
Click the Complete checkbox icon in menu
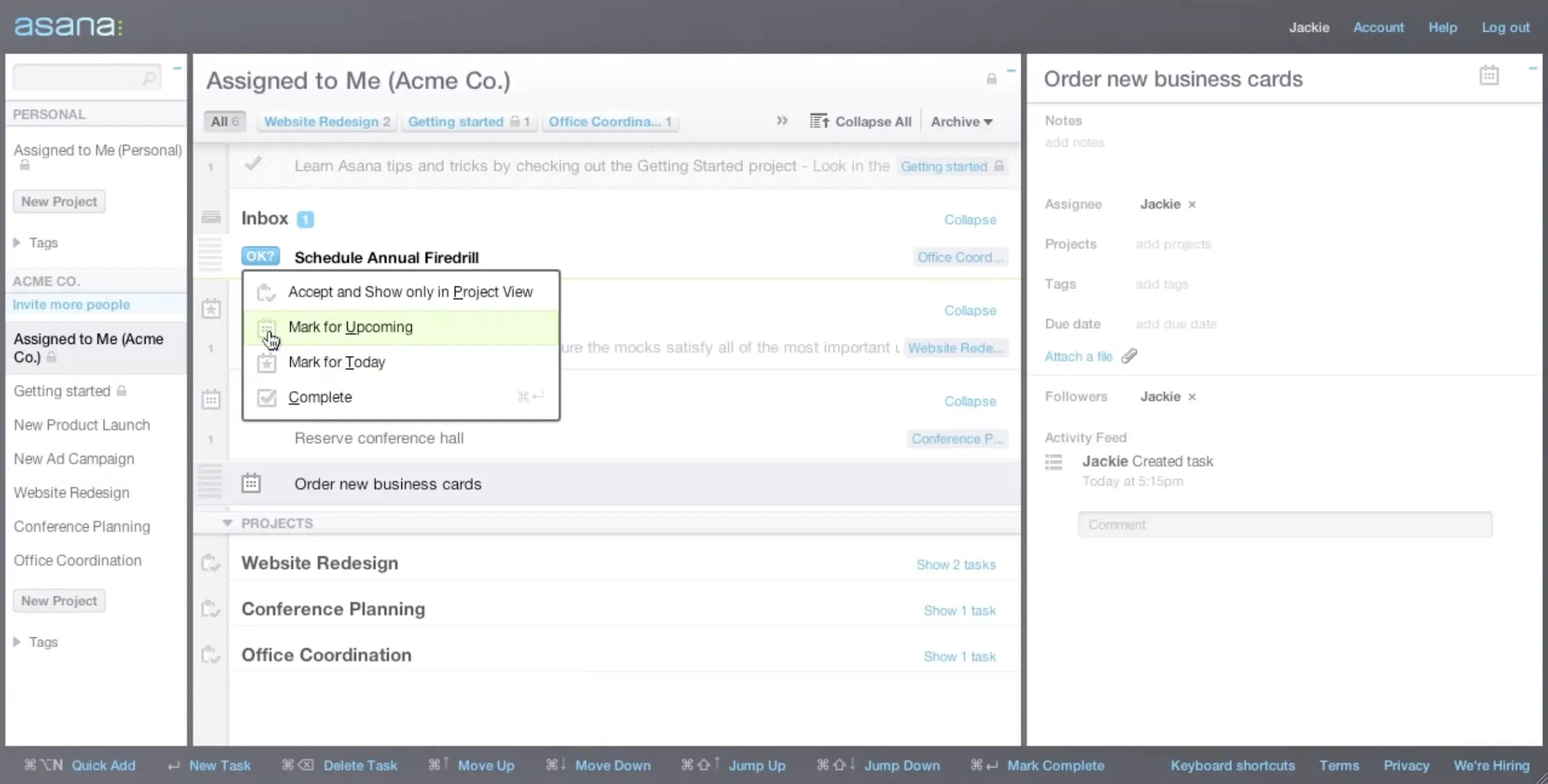(267, 397)
